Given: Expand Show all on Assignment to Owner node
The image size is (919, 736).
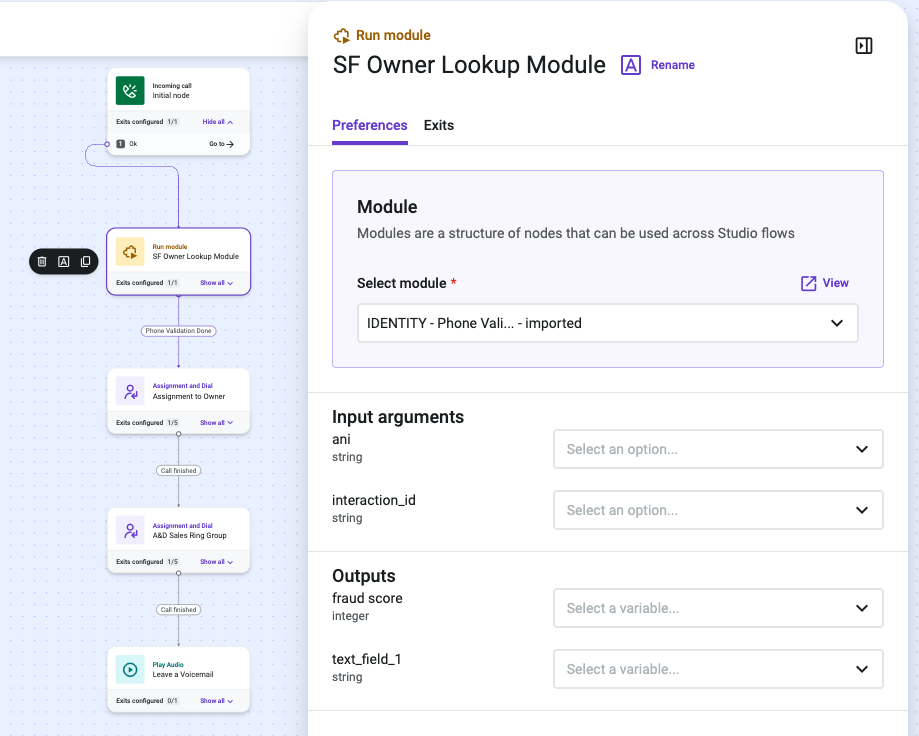Looking at the screenshot, I should click(x=216, y=422).
